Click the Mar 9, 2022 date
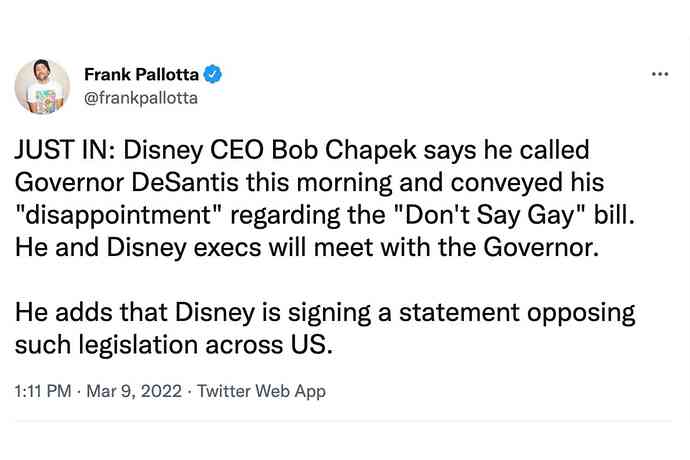Screen dimensions: 690x460 [x=134, y=391]
